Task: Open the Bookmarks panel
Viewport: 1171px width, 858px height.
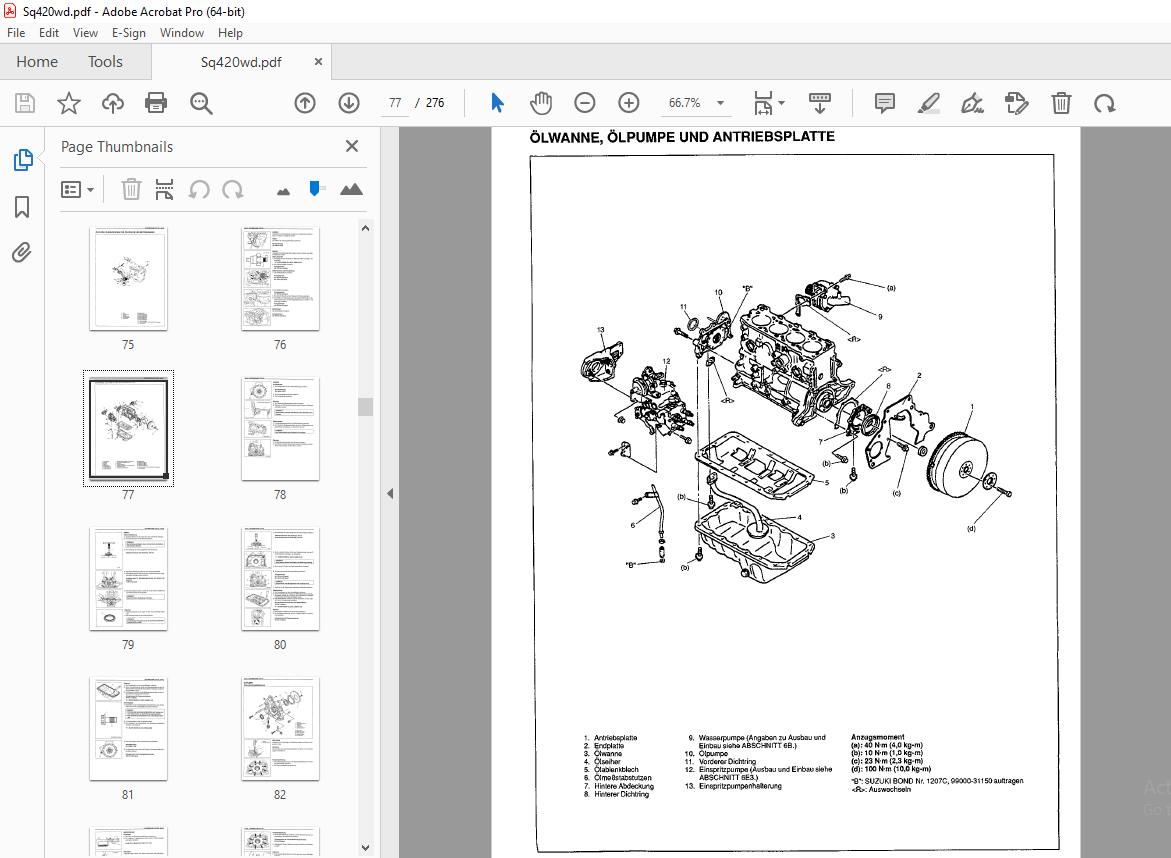Action: (x=22, y=207)
